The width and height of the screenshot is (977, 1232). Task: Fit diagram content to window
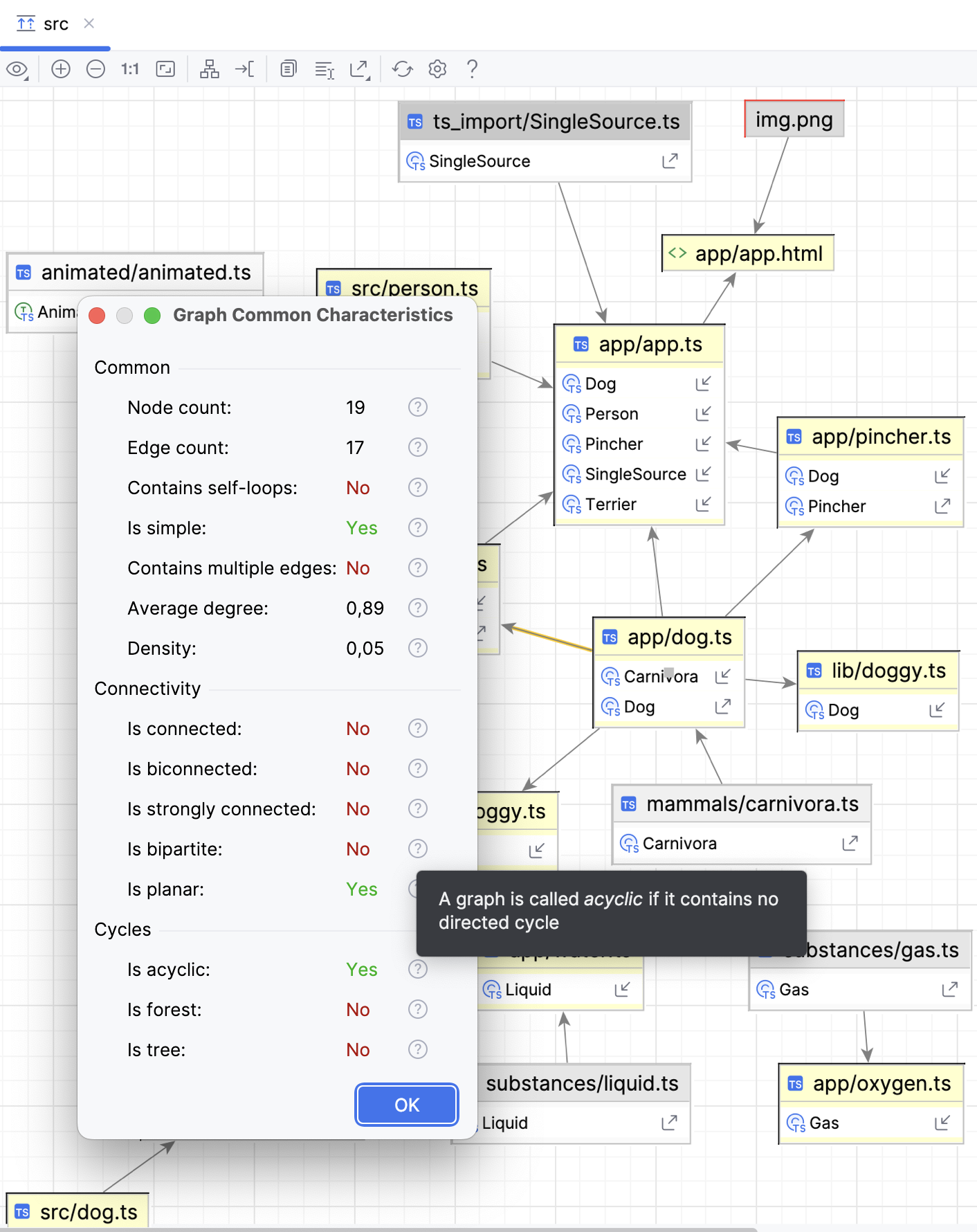tap(165, 69)
